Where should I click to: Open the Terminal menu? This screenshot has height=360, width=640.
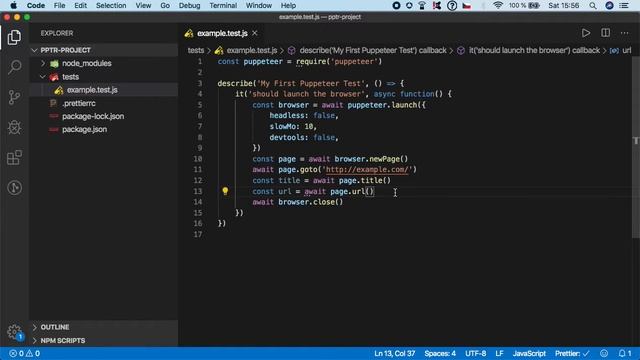tap(223, 5)
